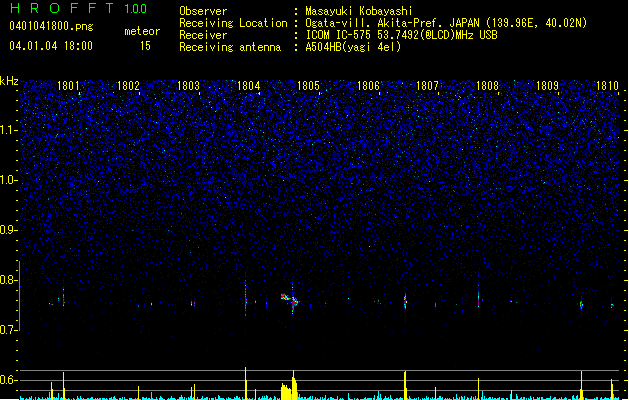Click the 0.6 kHz axis label

(8, 380)
